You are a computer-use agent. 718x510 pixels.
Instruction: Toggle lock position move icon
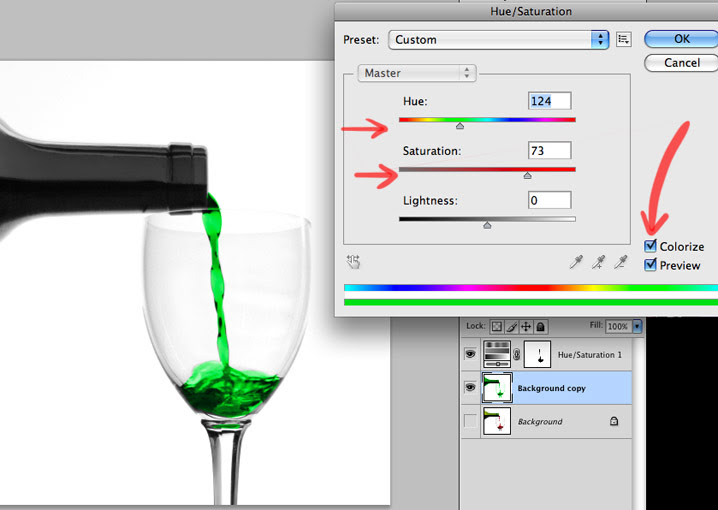pyautogui.click(x=526, y=326)
